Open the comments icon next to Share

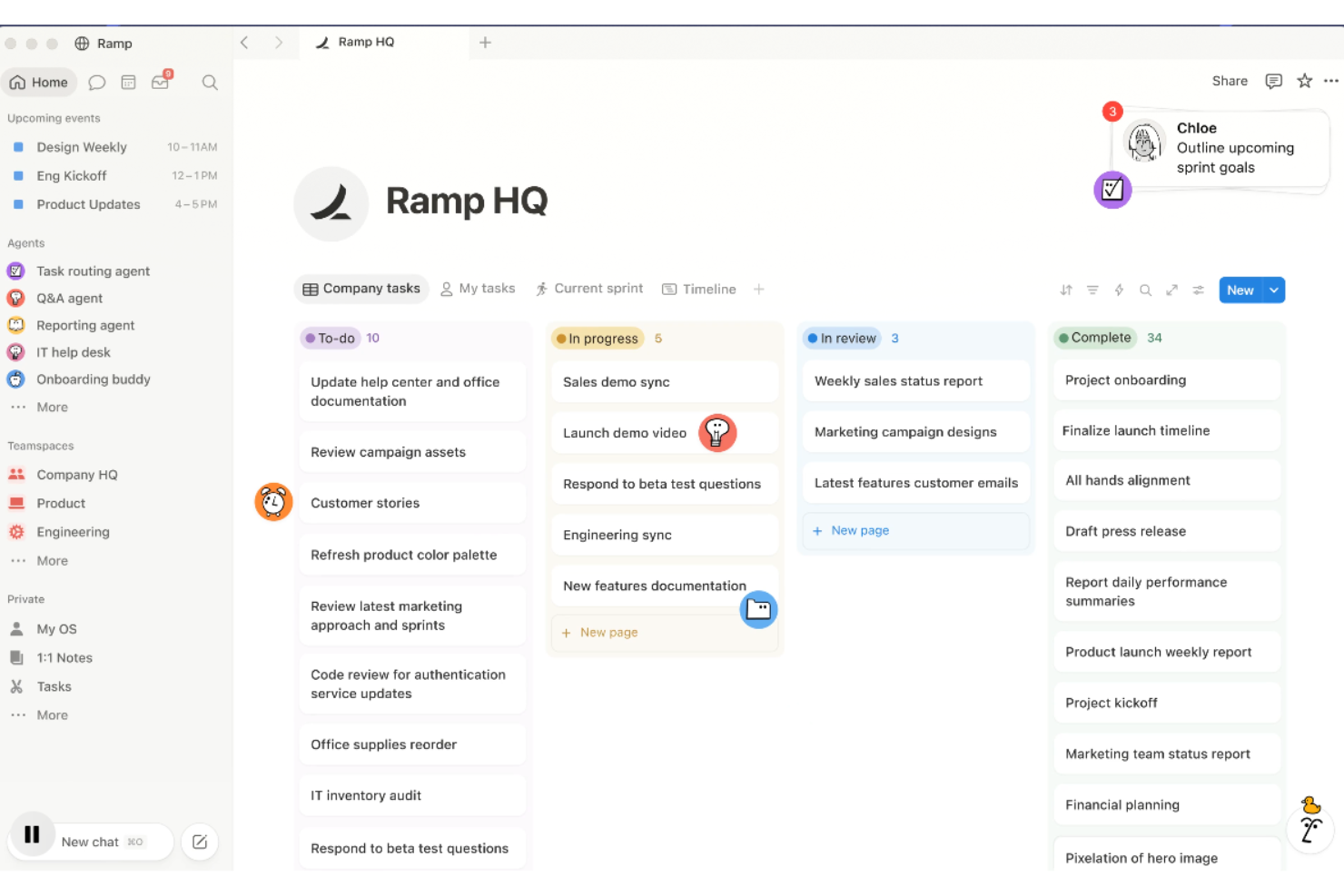(x=1274, y=81)
